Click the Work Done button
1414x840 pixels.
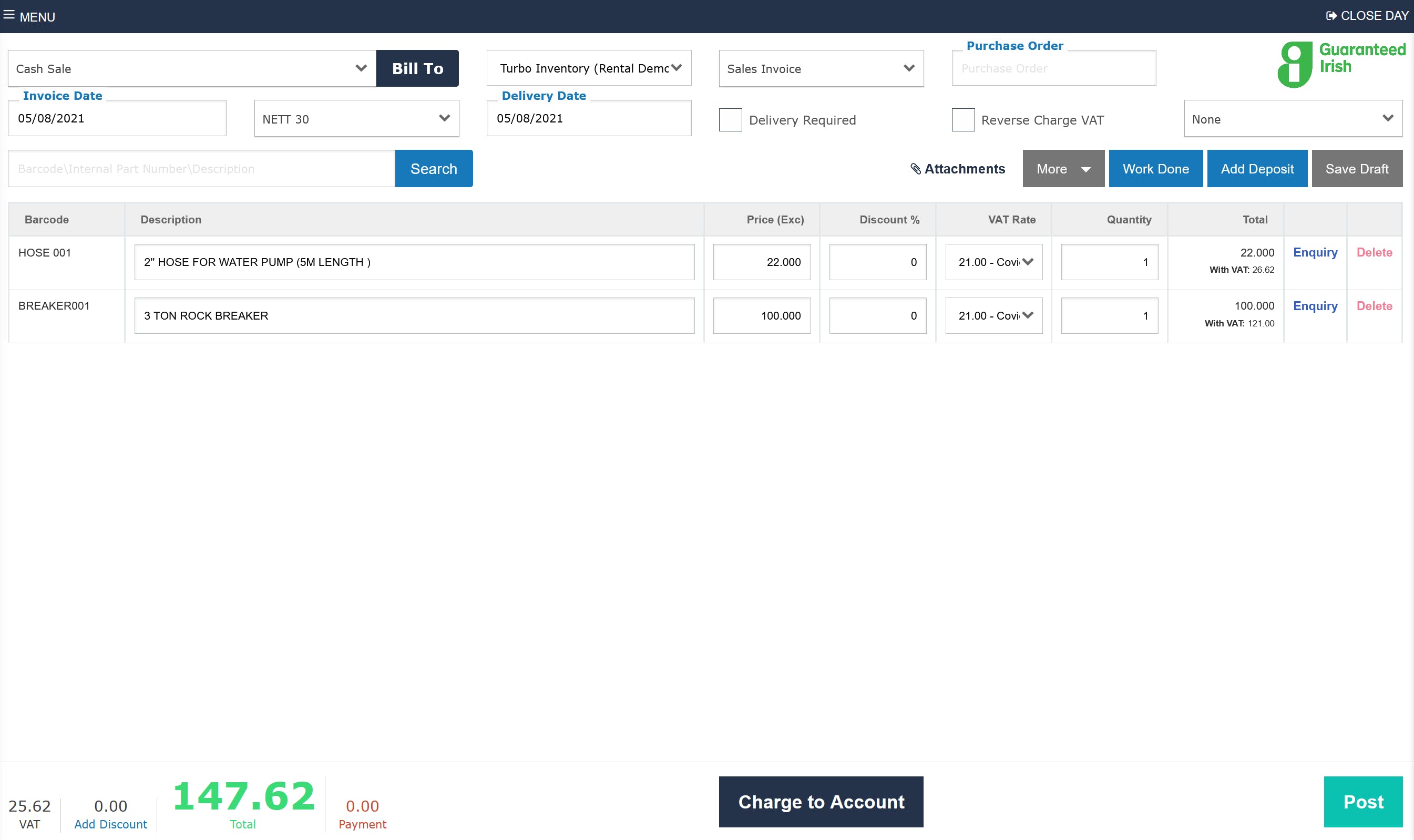(x=1155, y=169)
